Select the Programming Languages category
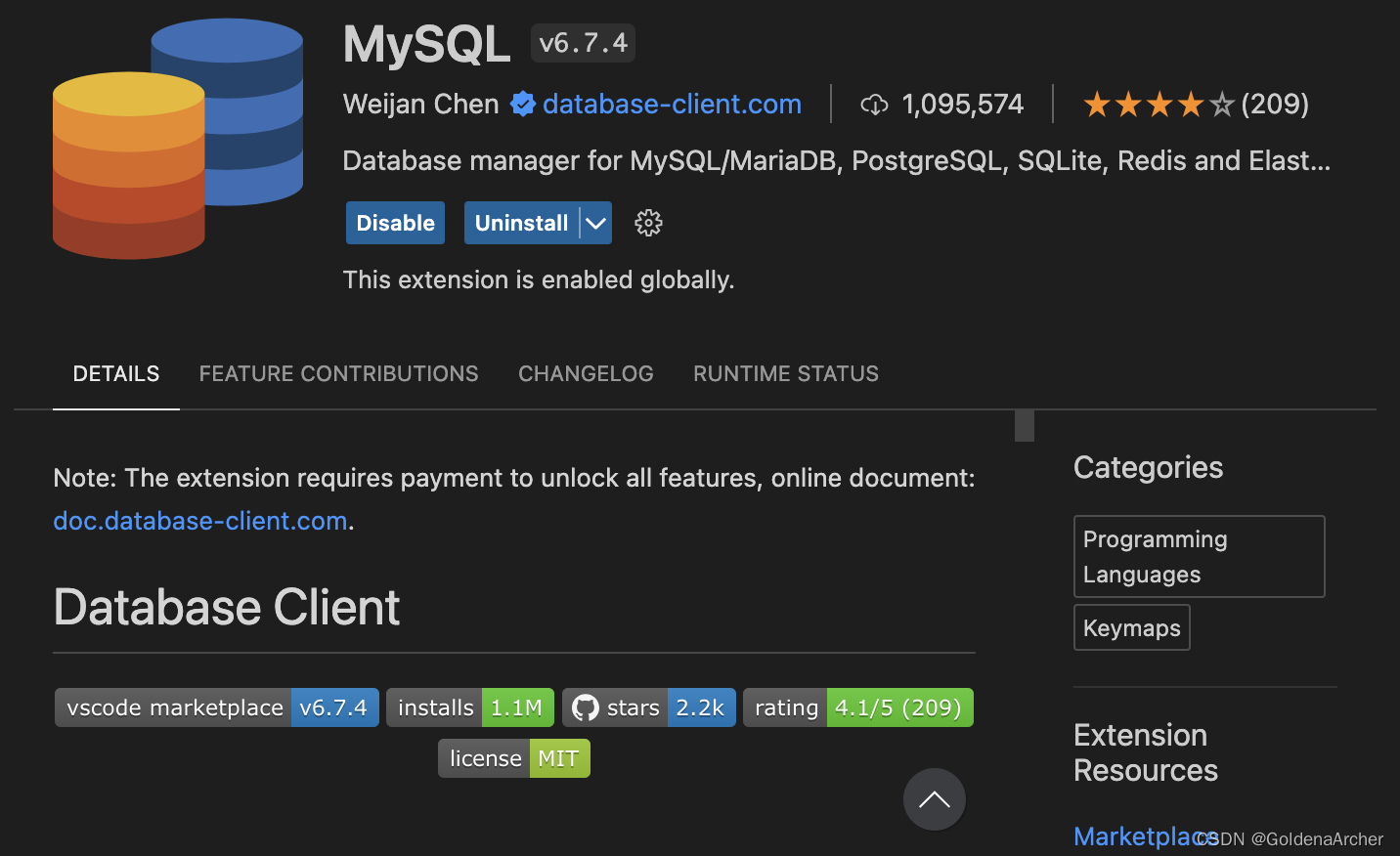 click(1199, 556)
